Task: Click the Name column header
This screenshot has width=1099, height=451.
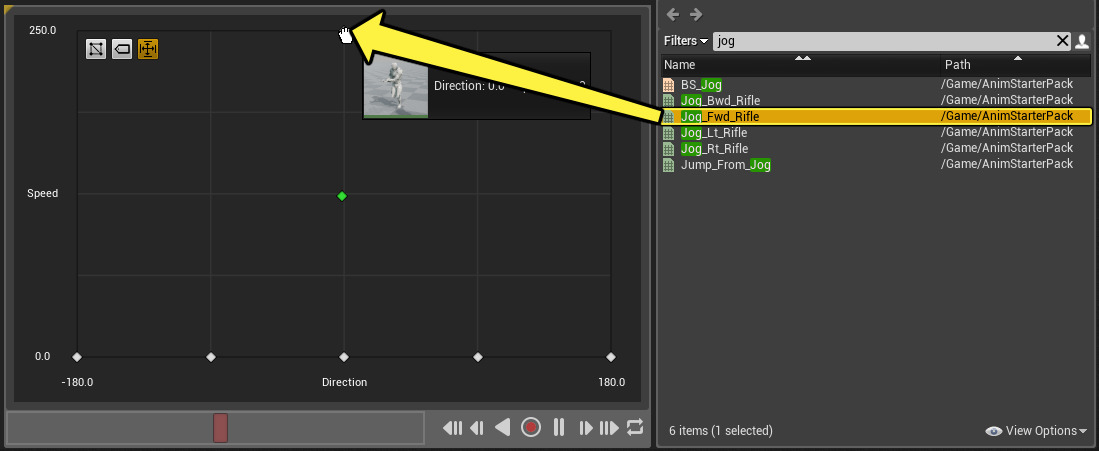Action: click(x=680, y=64)
